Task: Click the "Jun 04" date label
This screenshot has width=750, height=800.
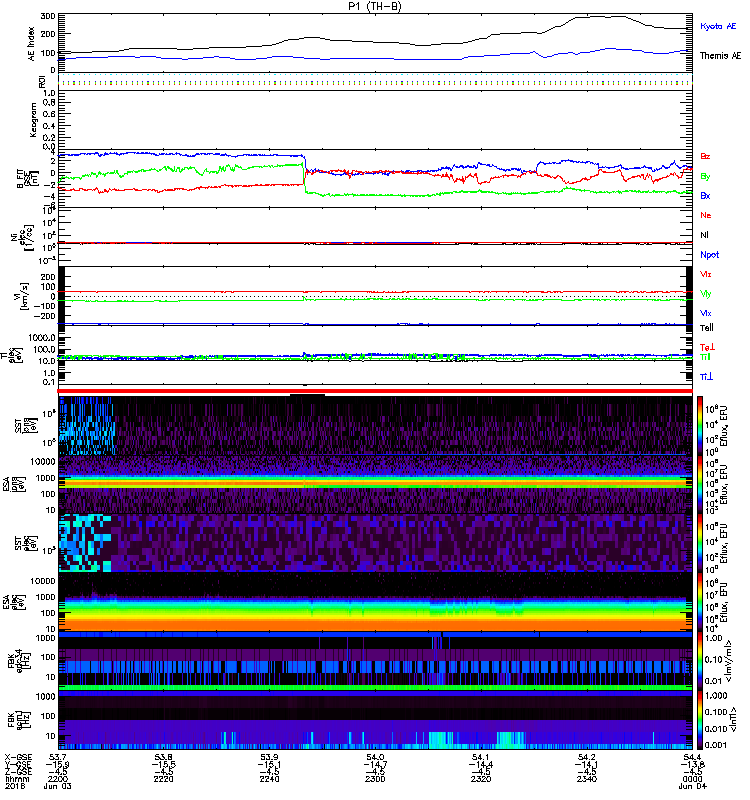Action: pos(692,786)
